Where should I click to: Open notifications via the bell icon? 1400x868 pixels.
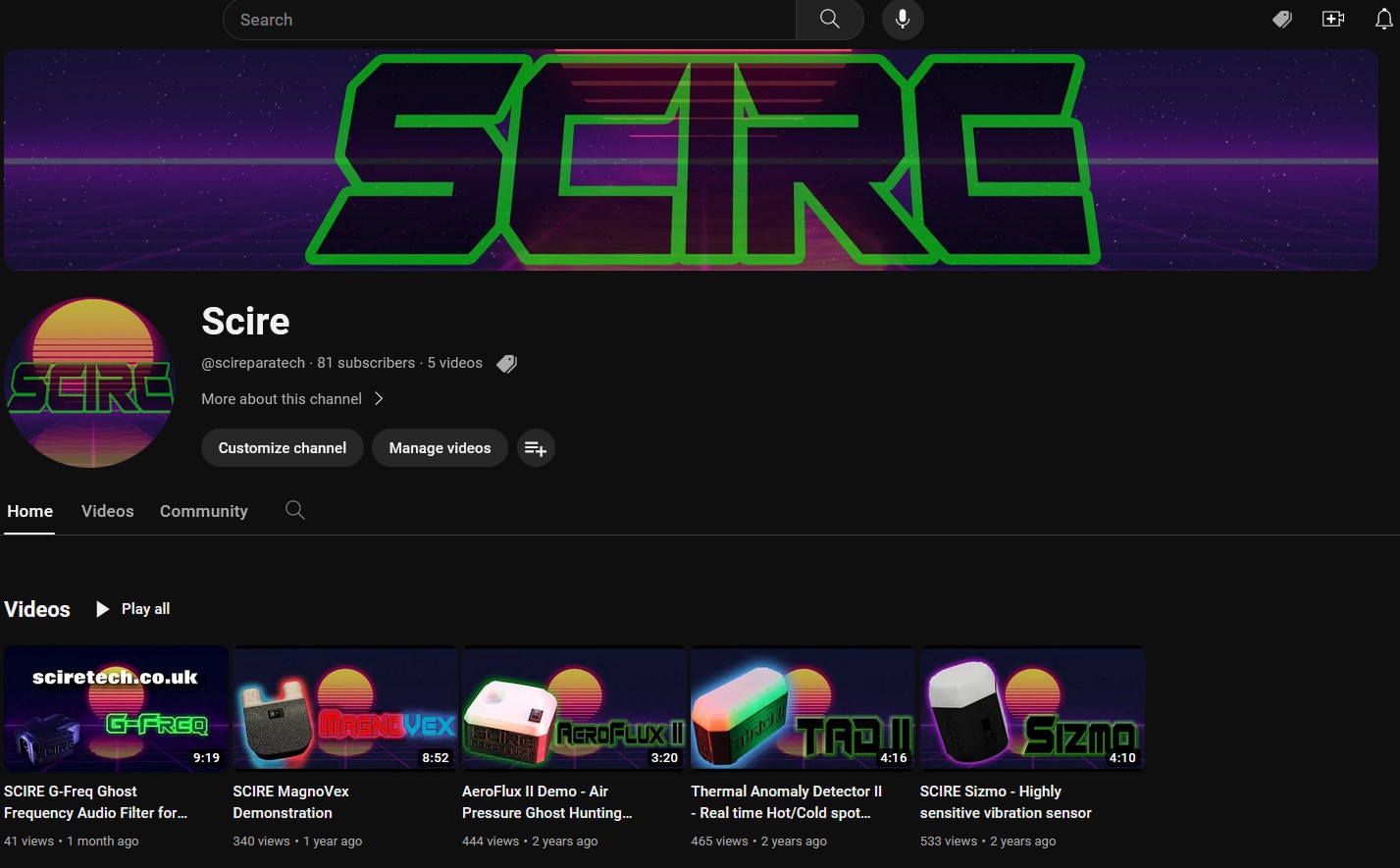(x=1384, y=19)
